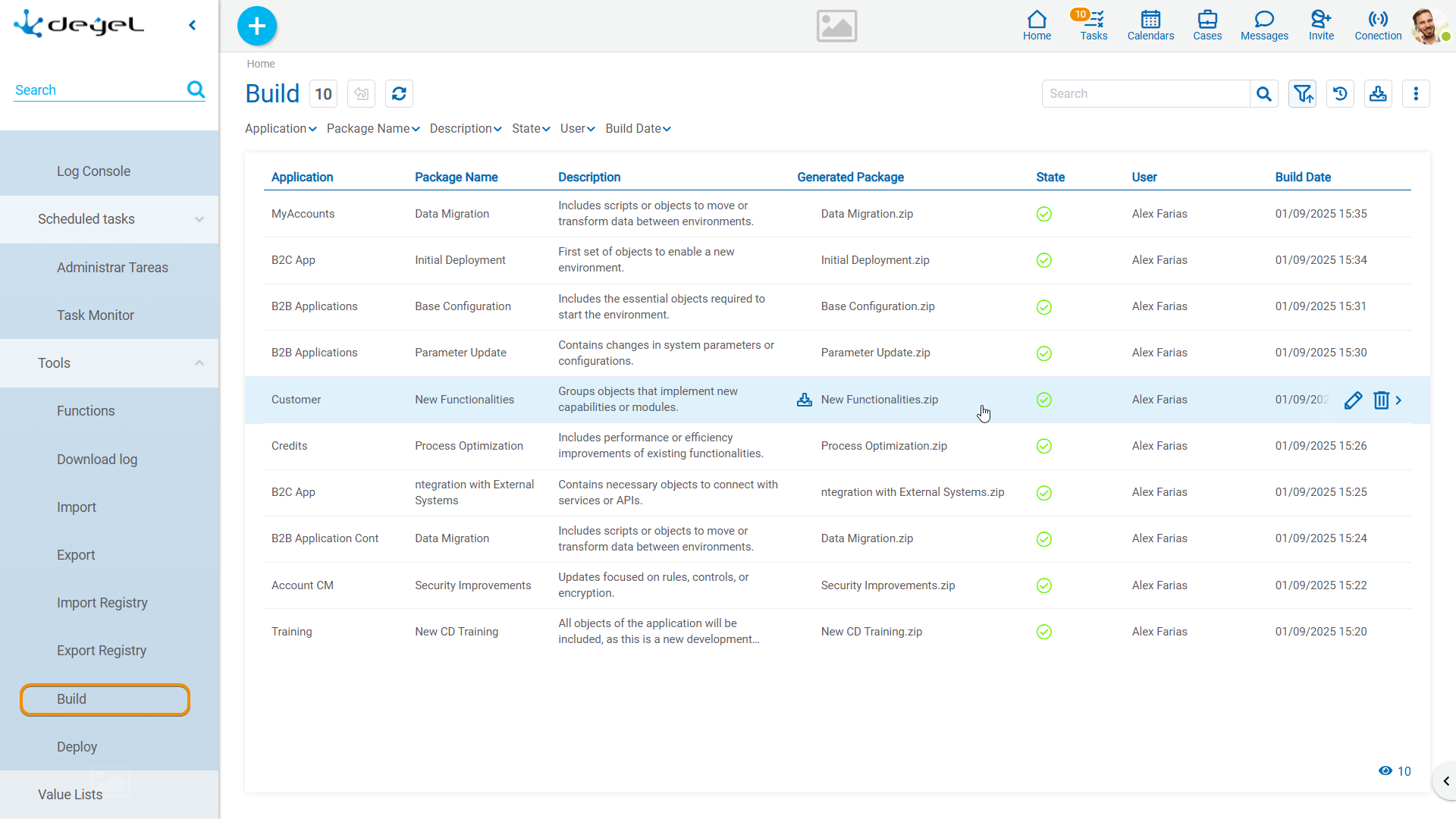Toggle the visible records eye indicator

click(1385, 771)
